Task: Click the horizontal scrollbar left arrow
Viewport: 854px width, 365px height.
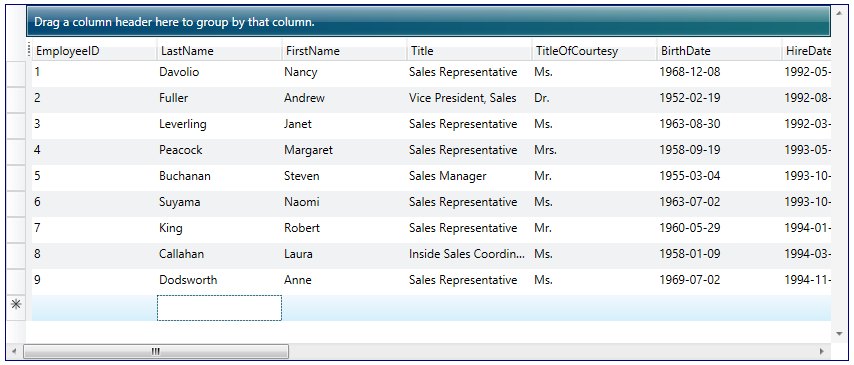Action: coord(14,351)
